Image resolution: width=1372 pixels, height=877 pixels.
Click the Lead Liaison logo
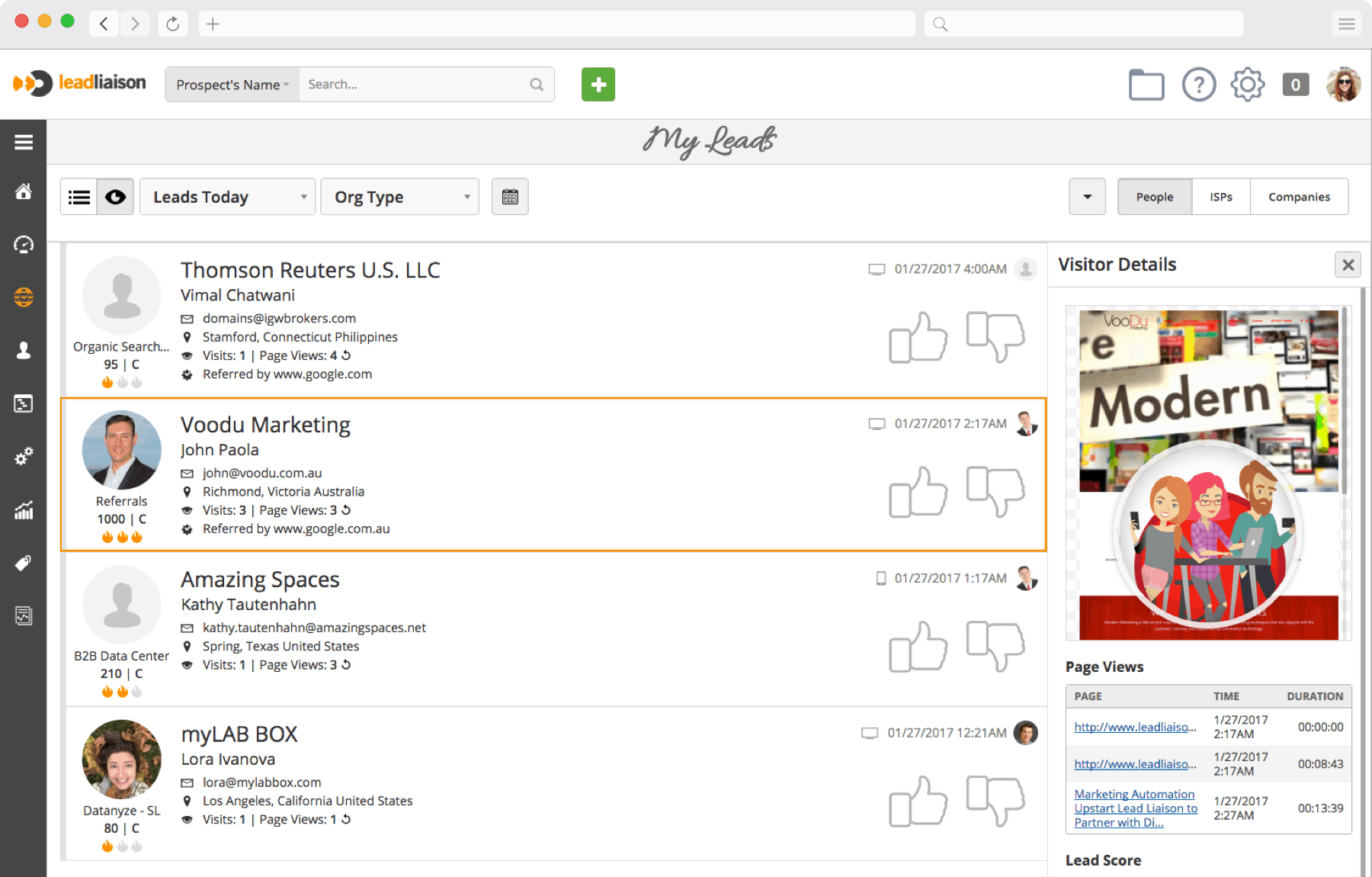[x=79, y=83]
